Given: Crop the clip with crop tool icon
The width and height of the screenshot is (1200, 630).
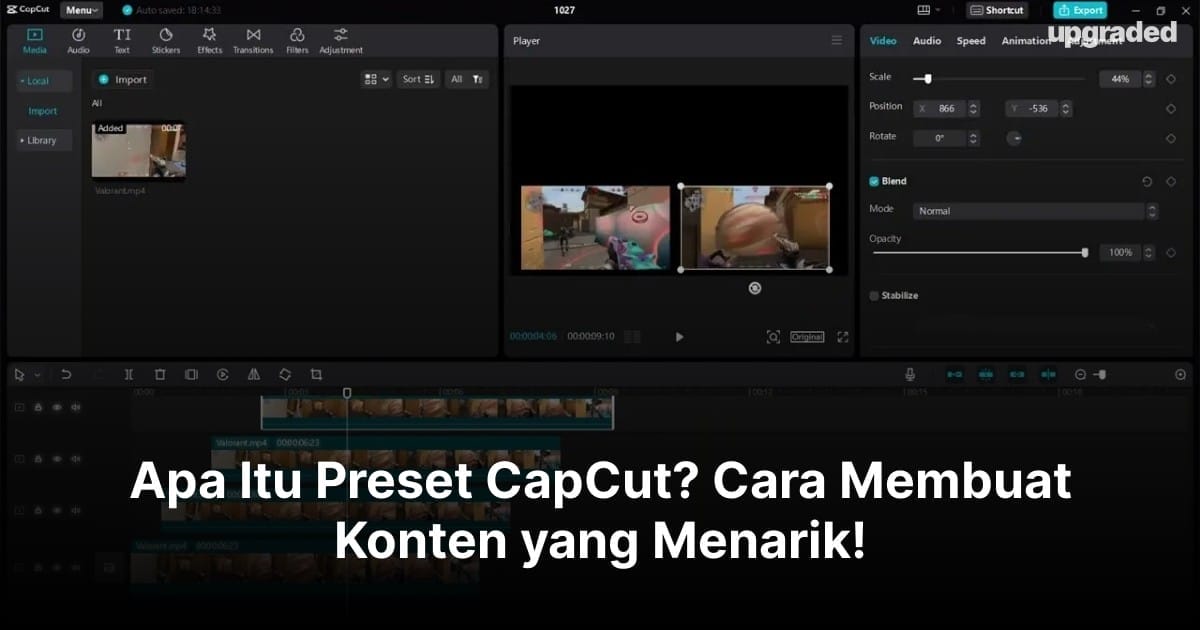Looking at the screenshot, I should point(316,374).
